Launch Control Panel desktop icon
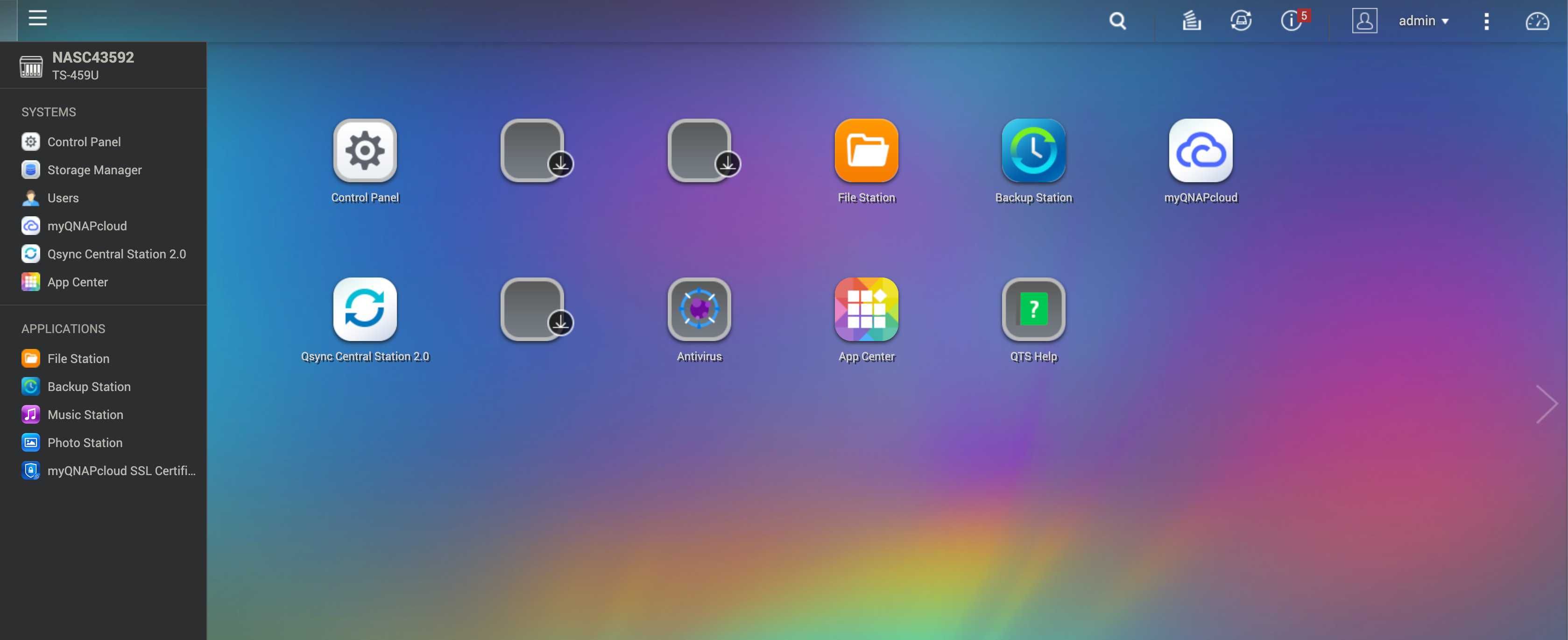 click(x=365, y=150)
